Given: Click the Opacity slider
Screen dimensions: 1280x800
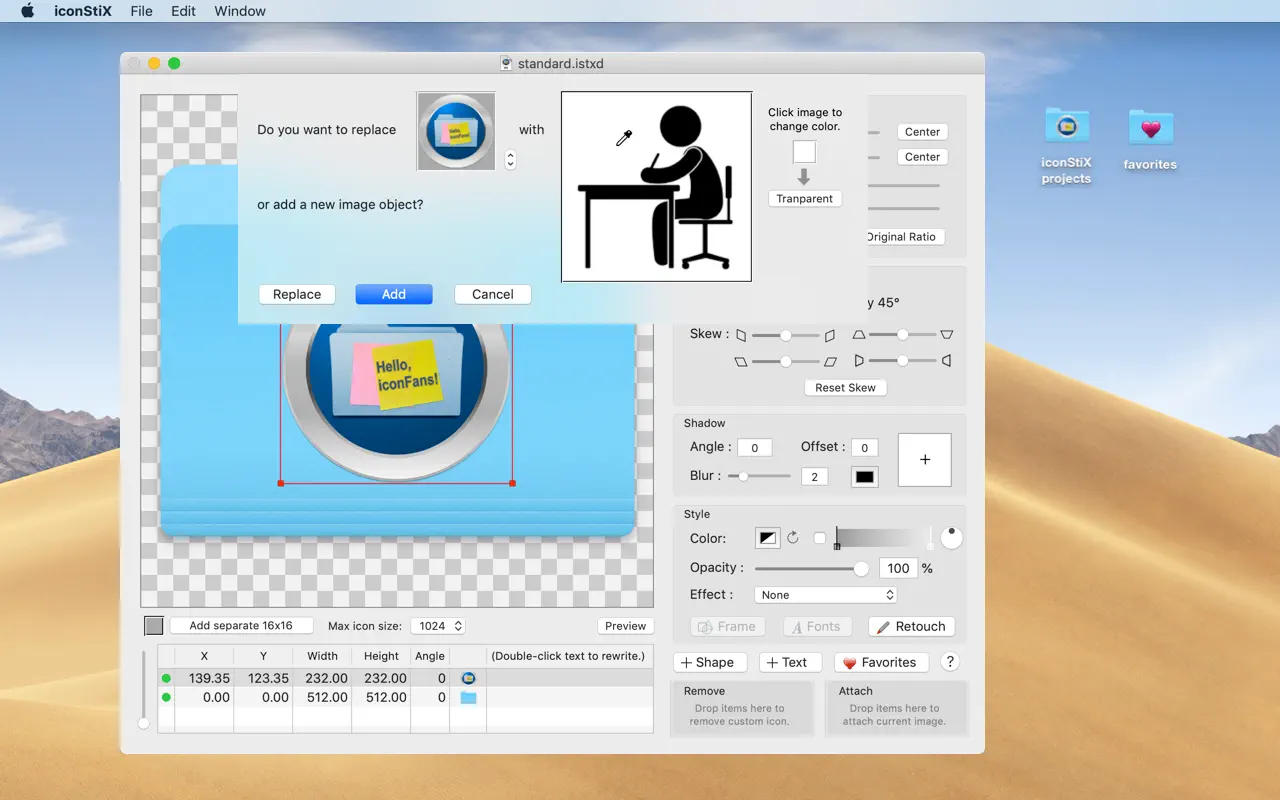Looking at the screenshot, I should pyautogui.click(x=812, y=568).
